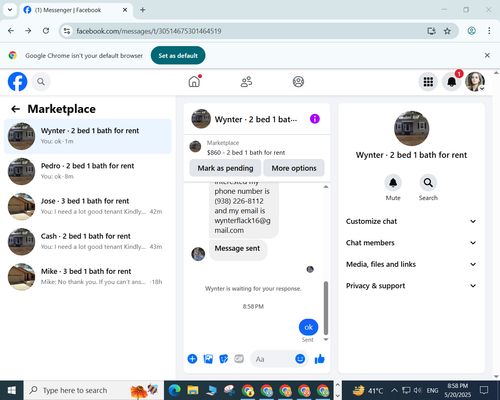Expand Customize chat section
The height and width of the screenshot is (400, 500).
point(411,221)
